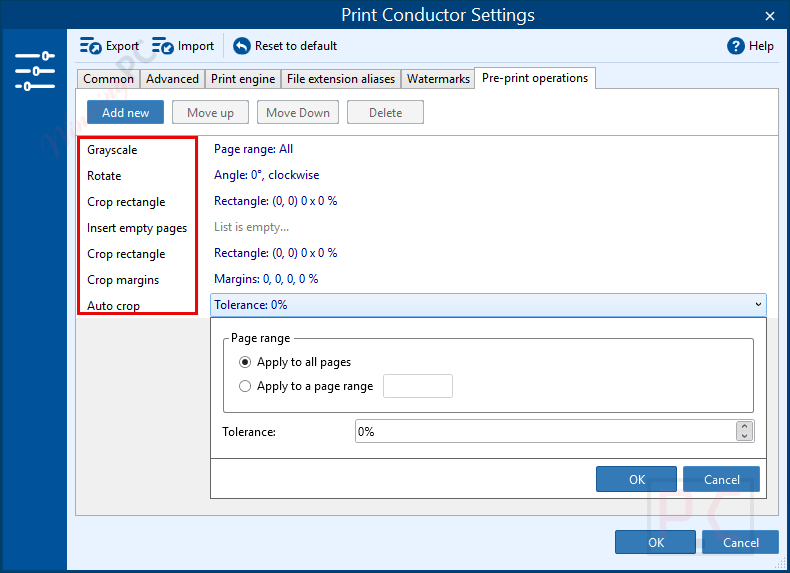Select the Insert empty pages operation
790x573 pixels.
point(137,228)
